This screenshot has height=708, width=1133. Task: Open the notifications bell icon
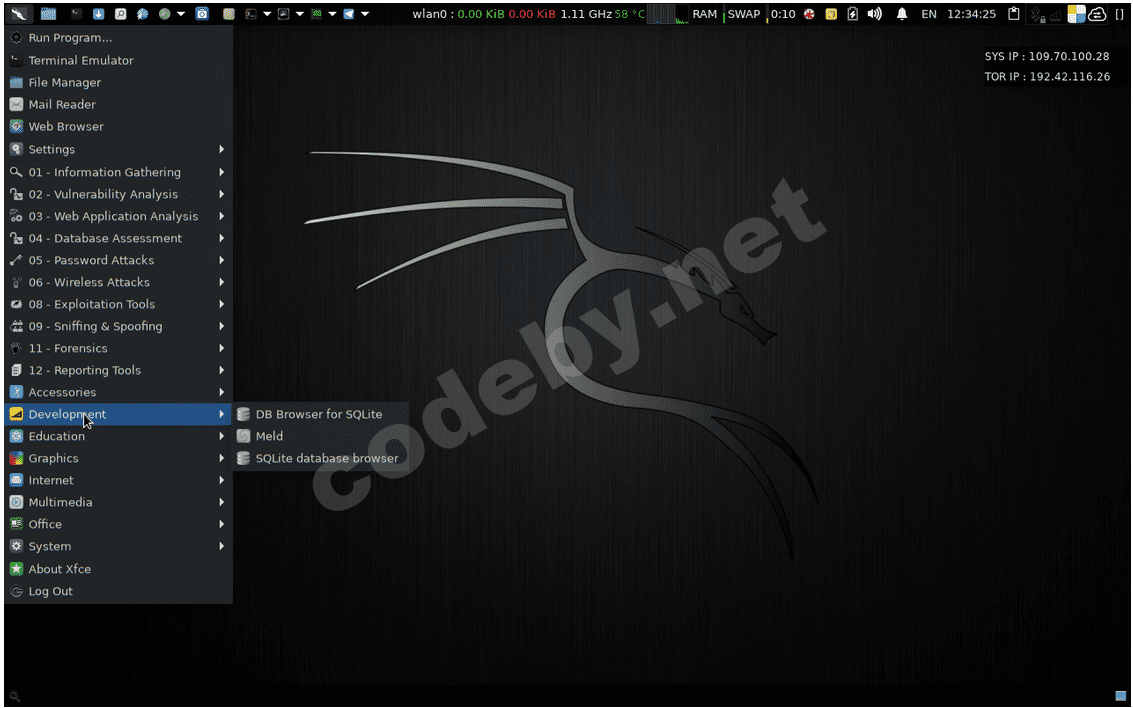pos(902,14)
